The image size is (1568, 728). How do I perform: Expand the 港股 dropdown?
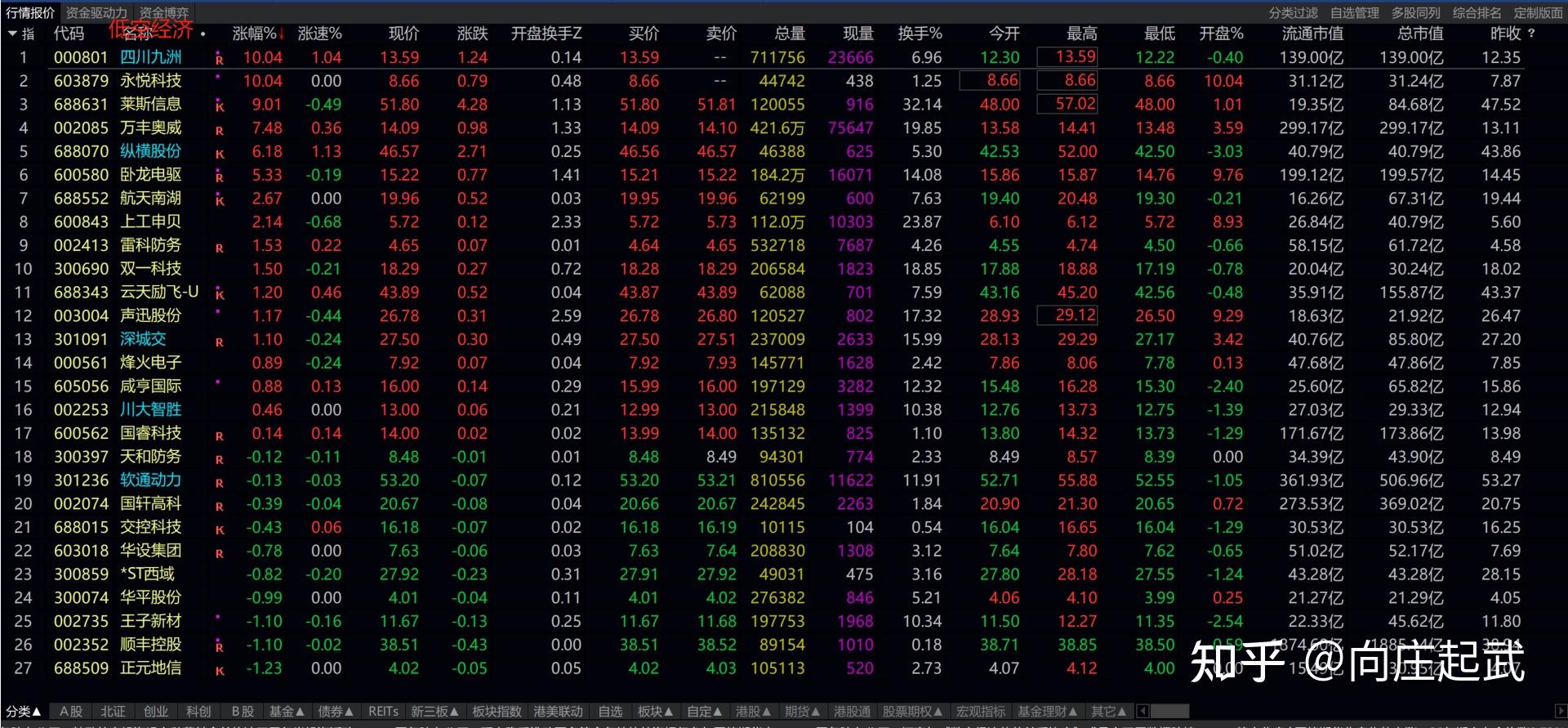tap(753, 712)
